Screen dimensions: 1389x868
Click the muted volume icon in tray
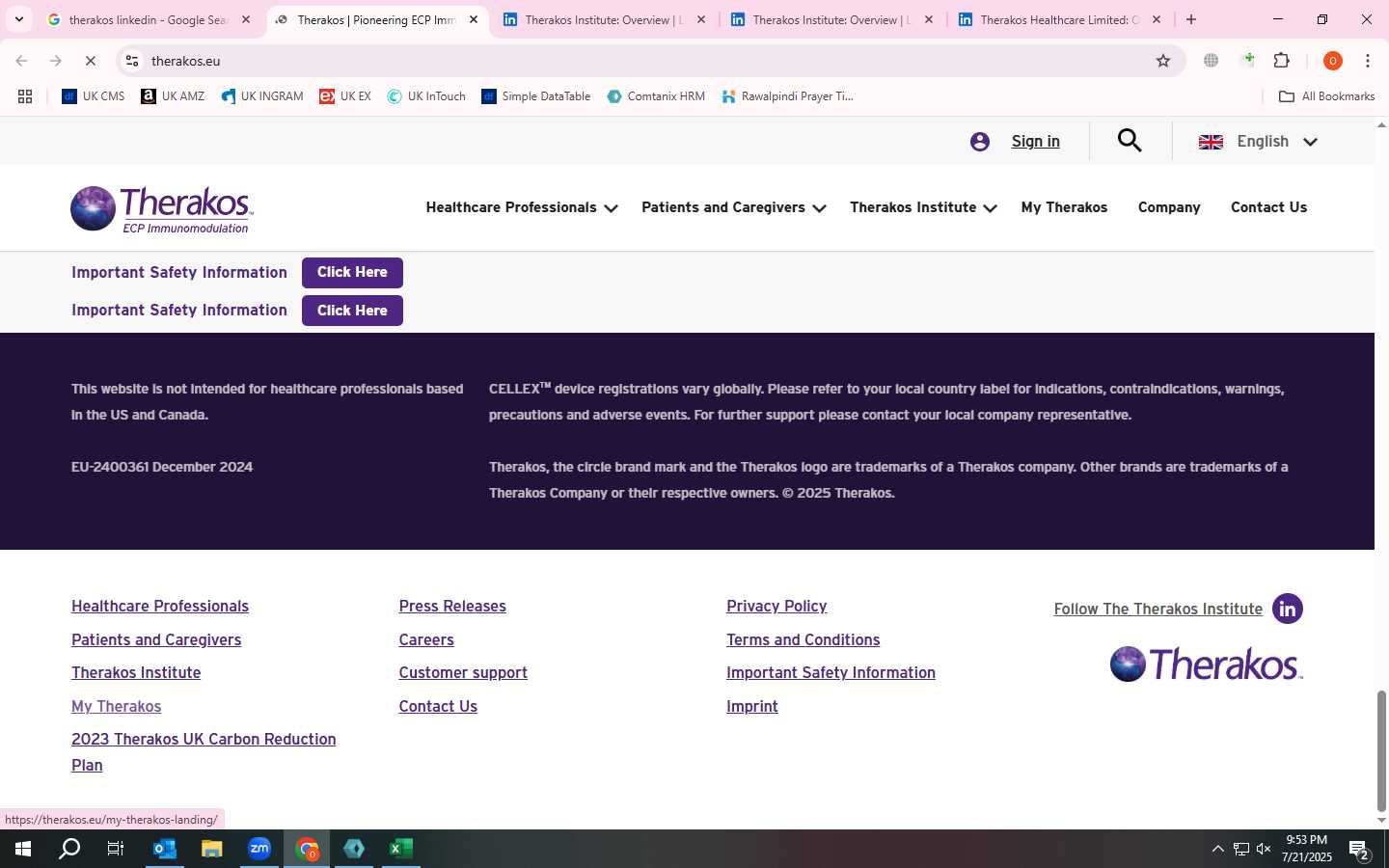click(x=1264, y=849)
